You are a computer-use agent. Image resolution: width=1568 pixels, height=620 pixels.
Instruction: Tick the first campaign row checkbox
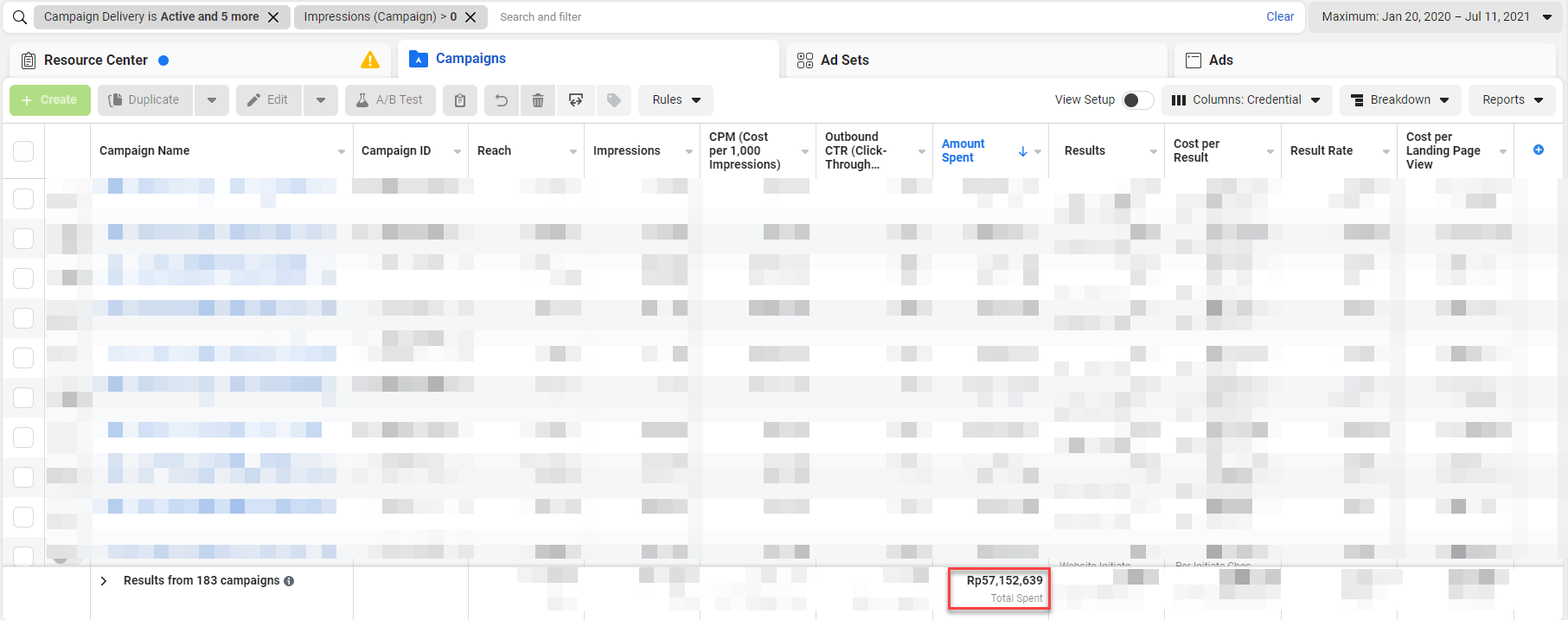[x=23, y=199]
